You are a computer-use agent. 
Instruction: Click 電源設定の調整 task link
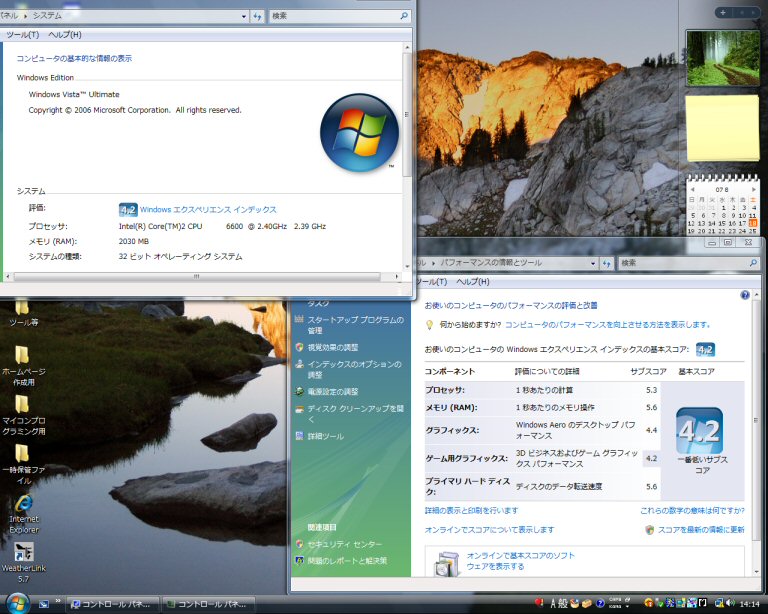point(333,392)
